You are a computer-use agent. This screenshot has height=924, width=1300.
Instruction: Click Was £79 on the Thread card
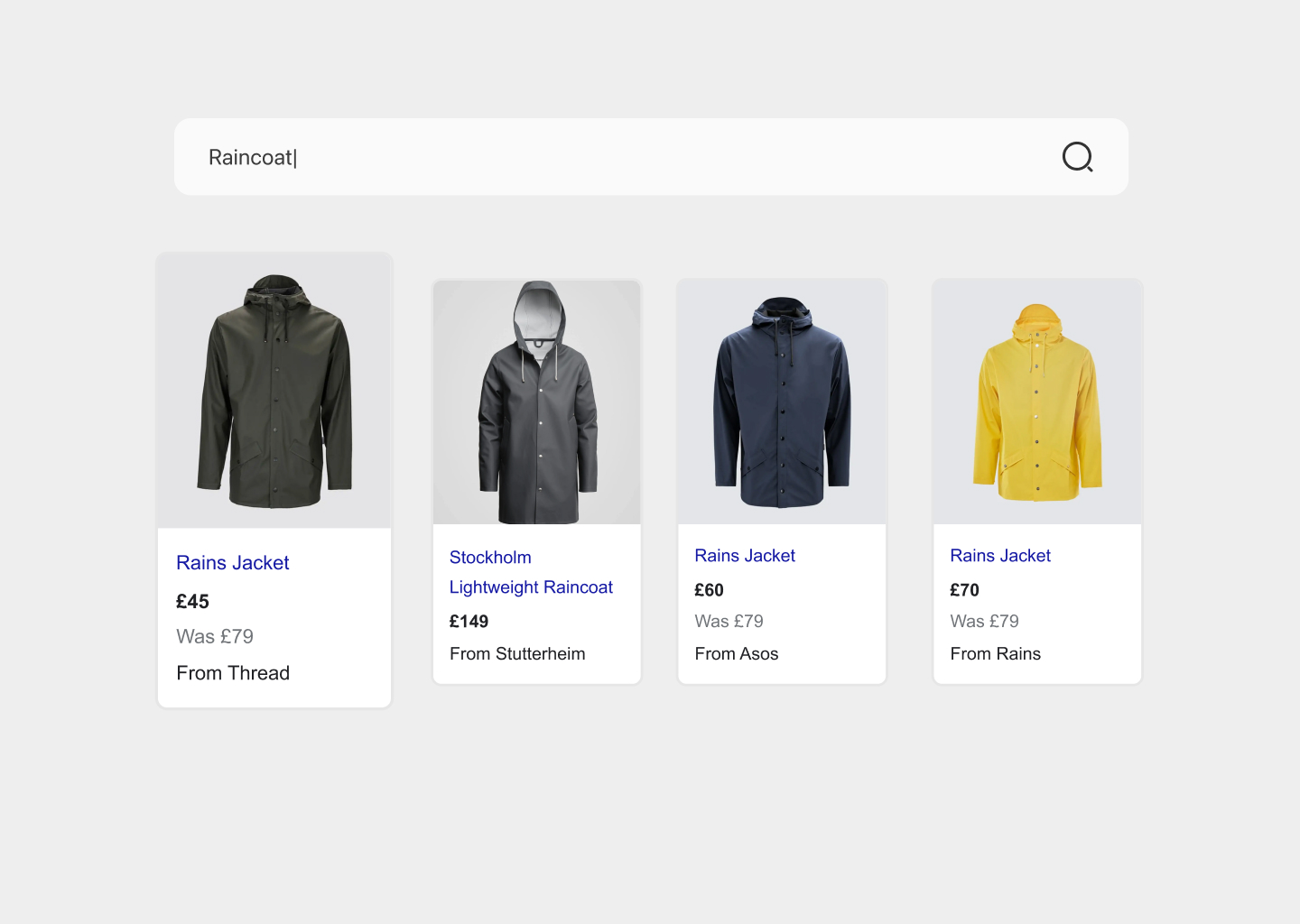pos(215,637)
